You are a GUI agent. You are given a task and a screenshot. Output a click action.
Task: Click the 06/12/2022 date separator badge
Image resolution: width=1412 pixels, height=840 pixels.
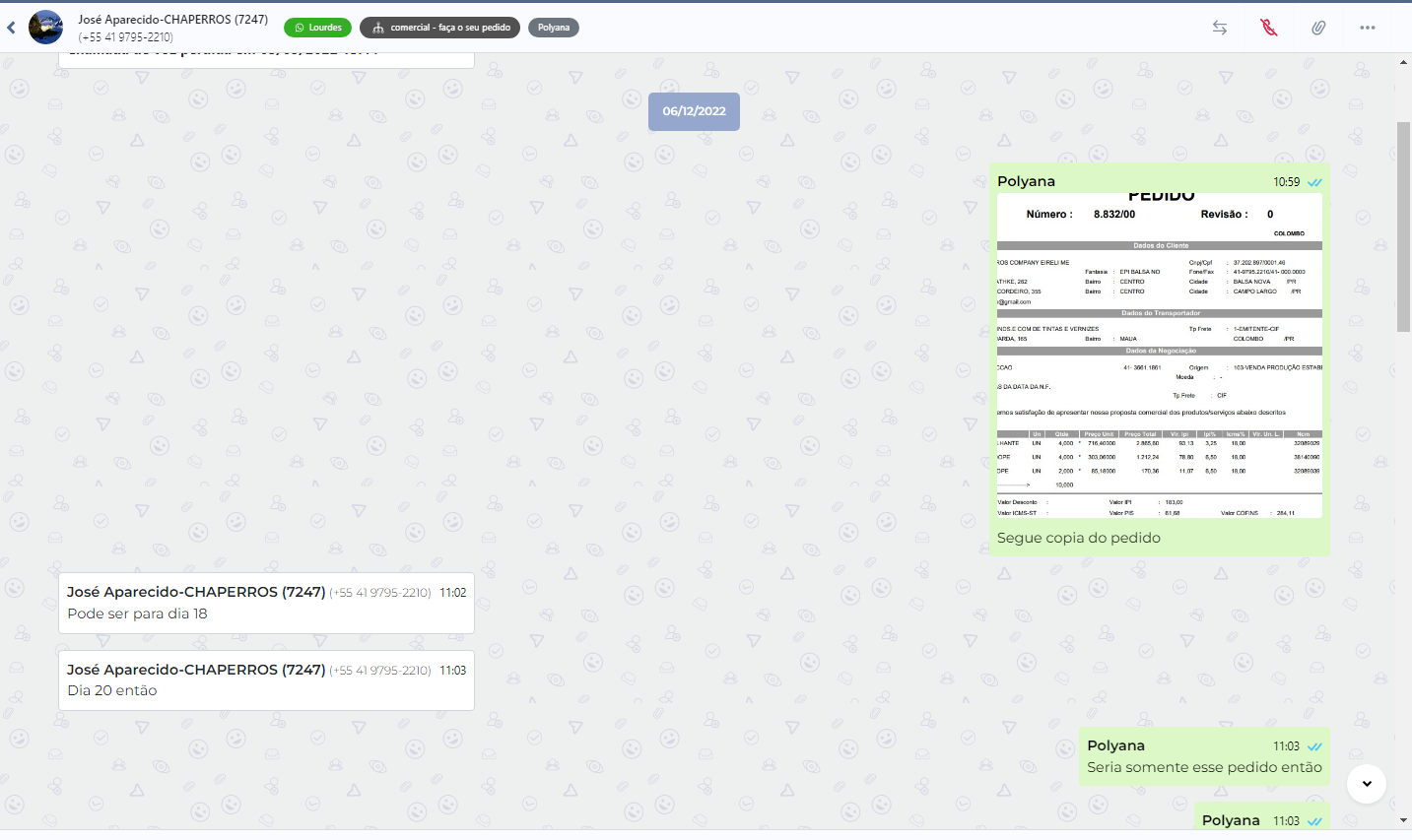(694, 111)
